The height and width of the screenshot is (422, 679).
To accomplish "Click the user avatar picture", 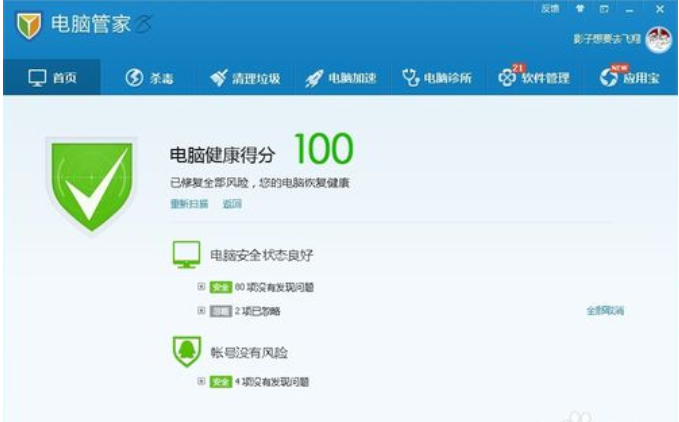I will click(659, 40).
